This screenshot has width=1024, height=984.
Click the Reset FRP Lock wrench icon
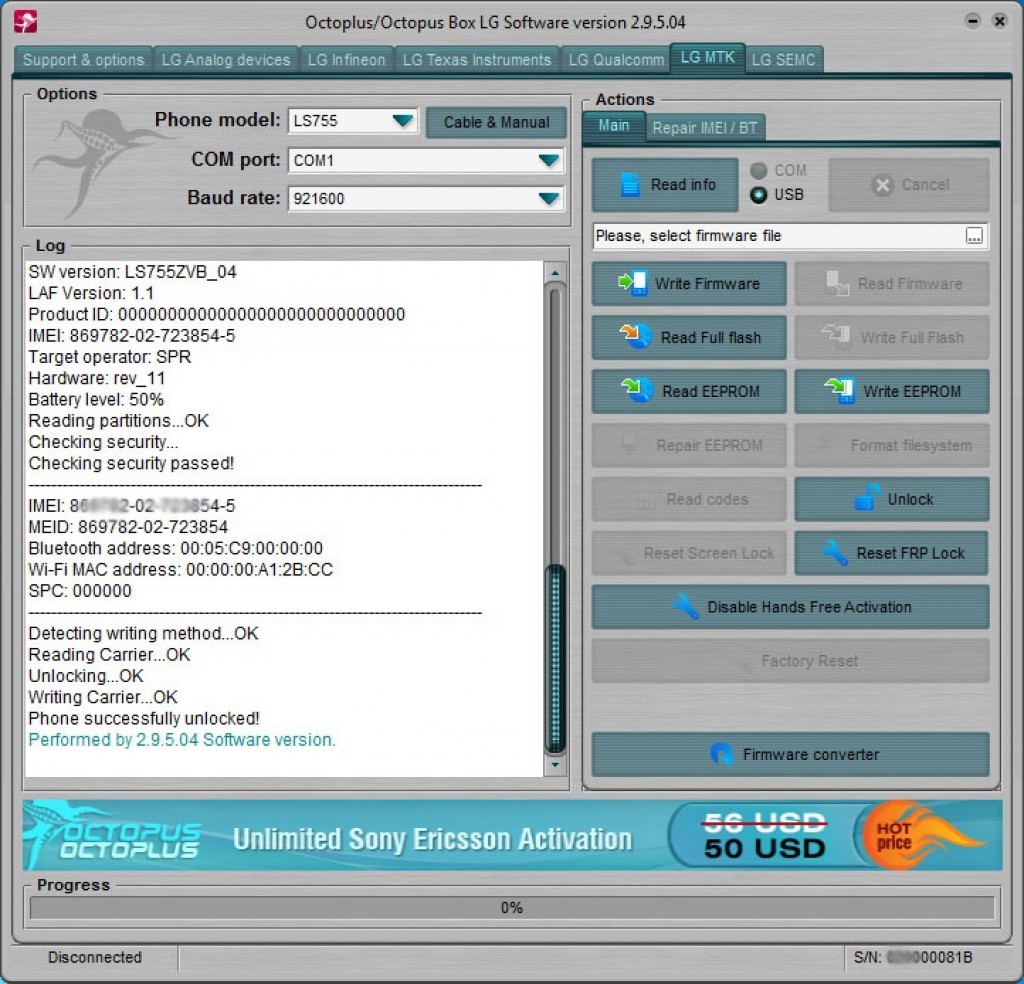point(833,553)
